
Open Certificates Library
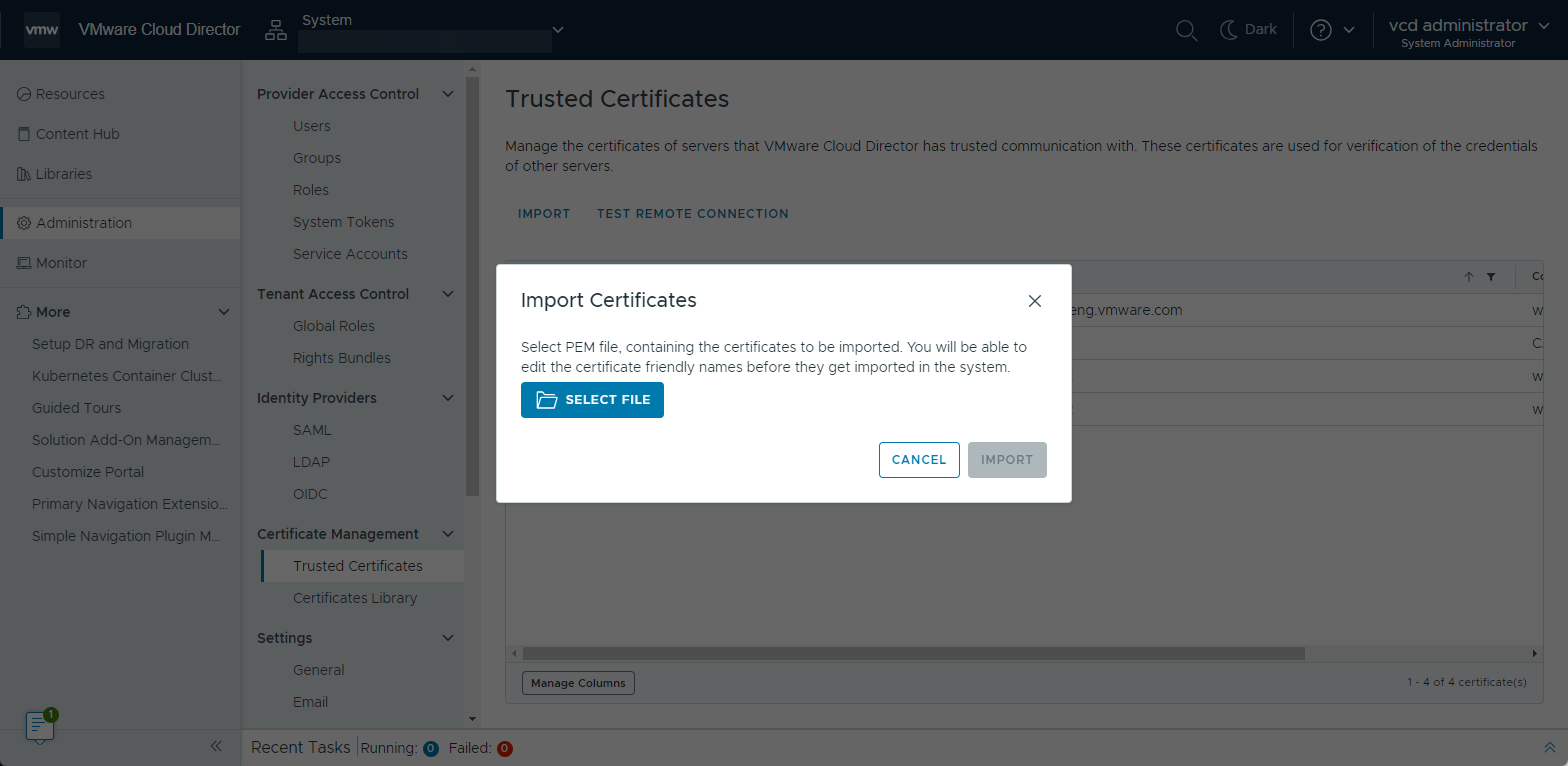(355, 598)
